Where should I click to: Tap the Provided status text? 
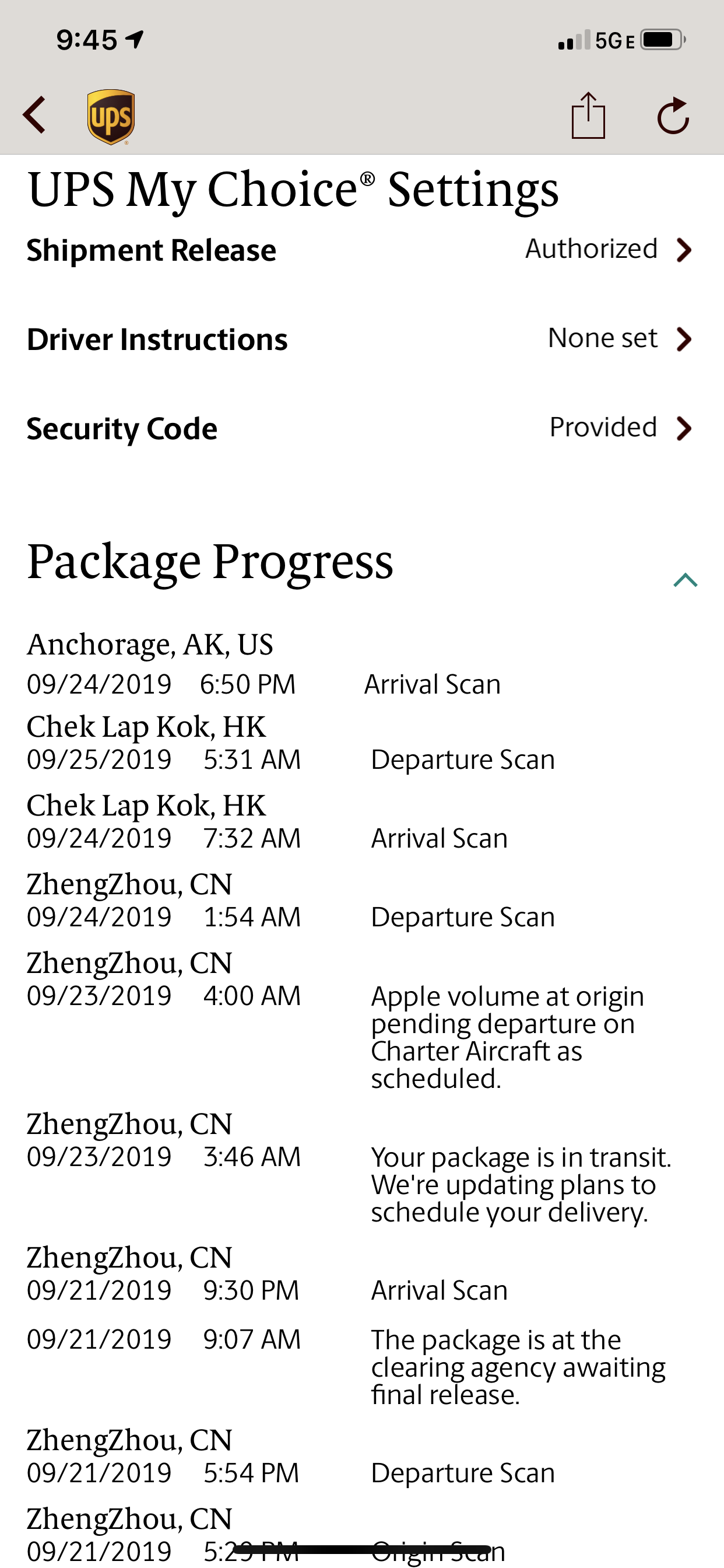tap(603, 428)
